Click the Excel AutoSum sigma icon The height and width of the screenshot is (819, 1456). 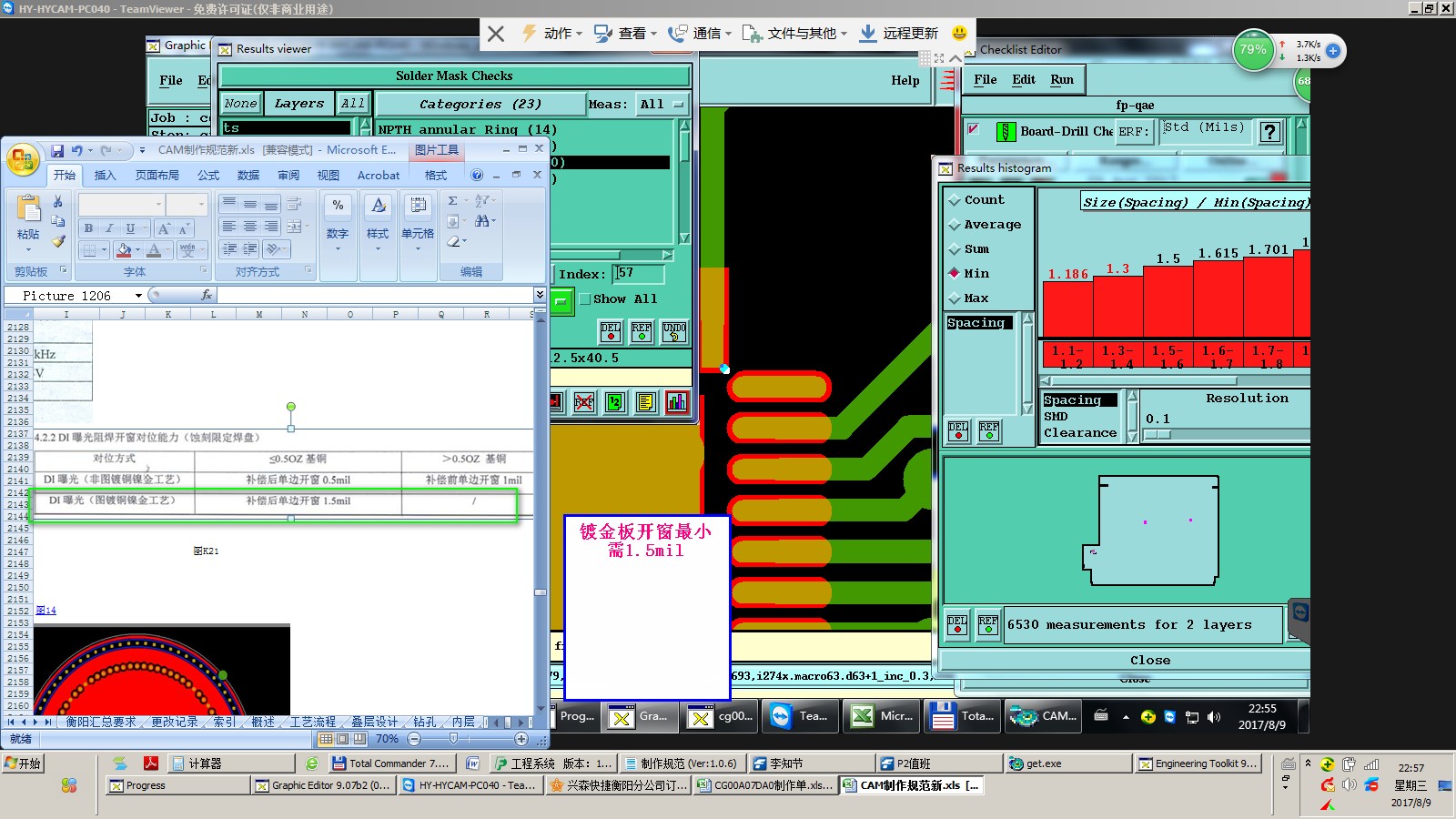point(452,200)
